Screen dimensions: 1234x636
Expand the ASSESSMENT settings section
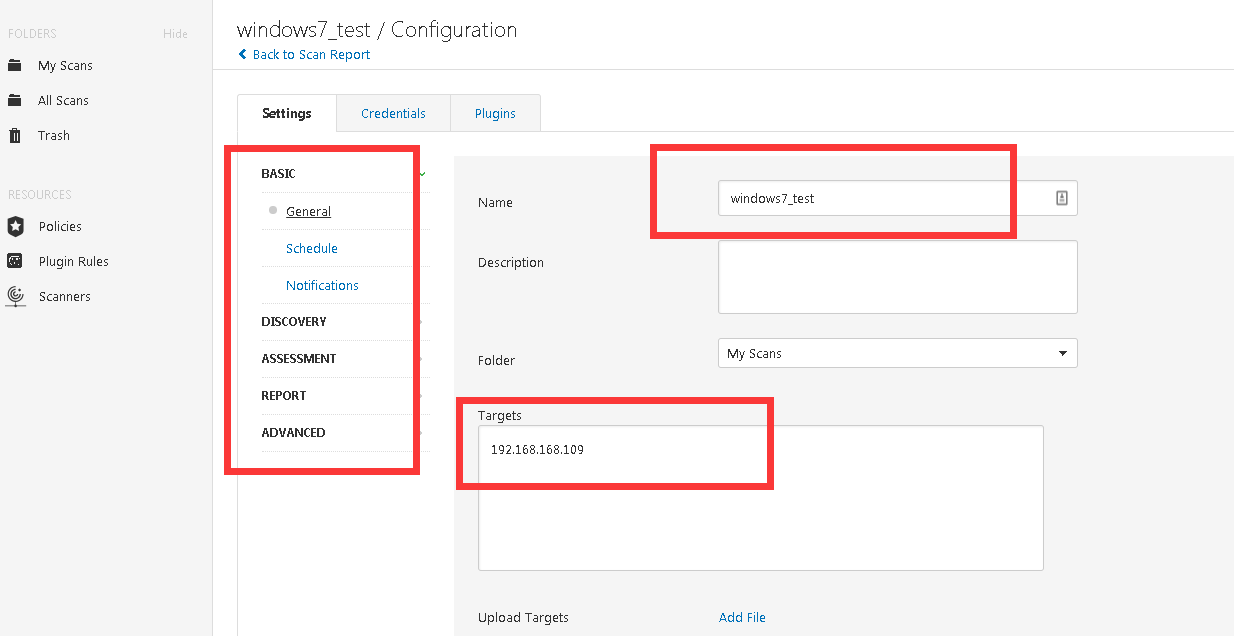[299, 359]
